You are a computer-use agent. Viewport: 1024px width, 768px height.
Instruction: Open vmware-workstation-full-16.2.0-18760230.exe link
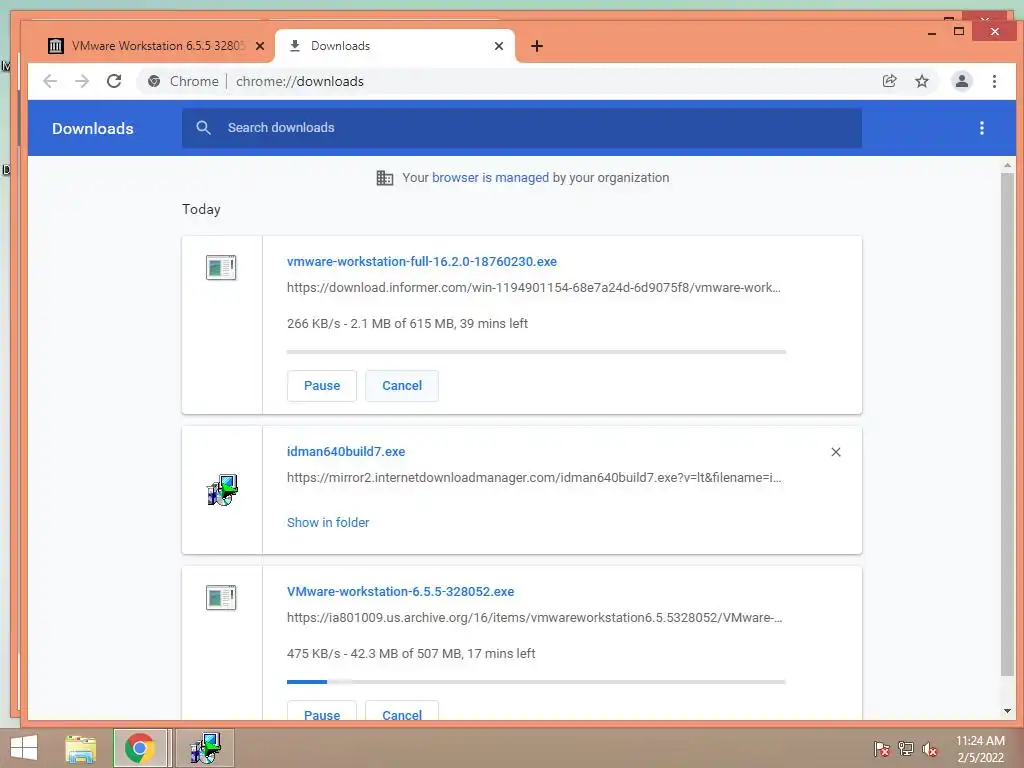(x=422, y=261)
